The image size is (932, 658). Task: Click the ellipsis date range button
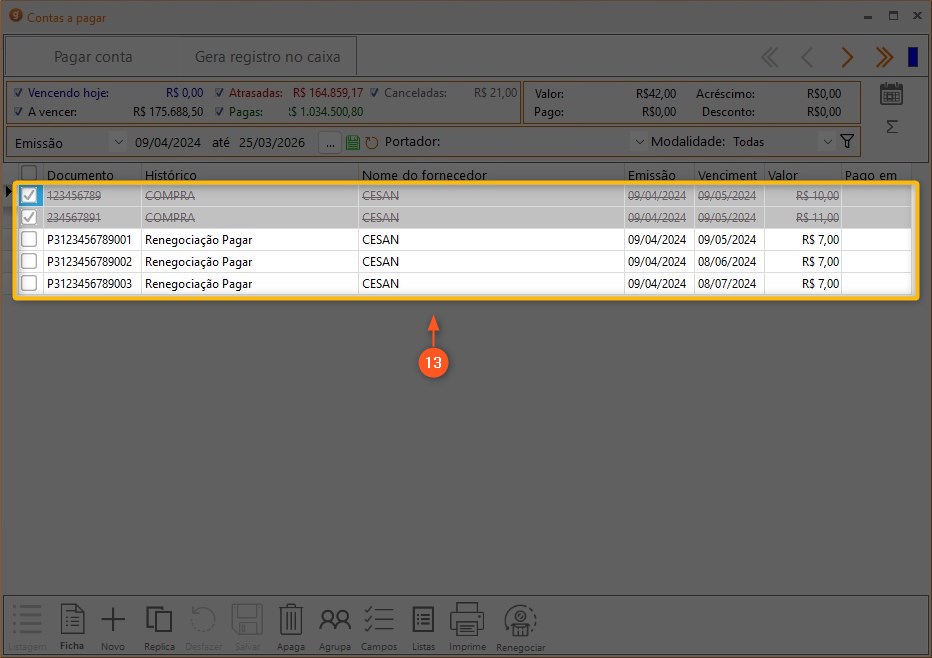point(330,142)
